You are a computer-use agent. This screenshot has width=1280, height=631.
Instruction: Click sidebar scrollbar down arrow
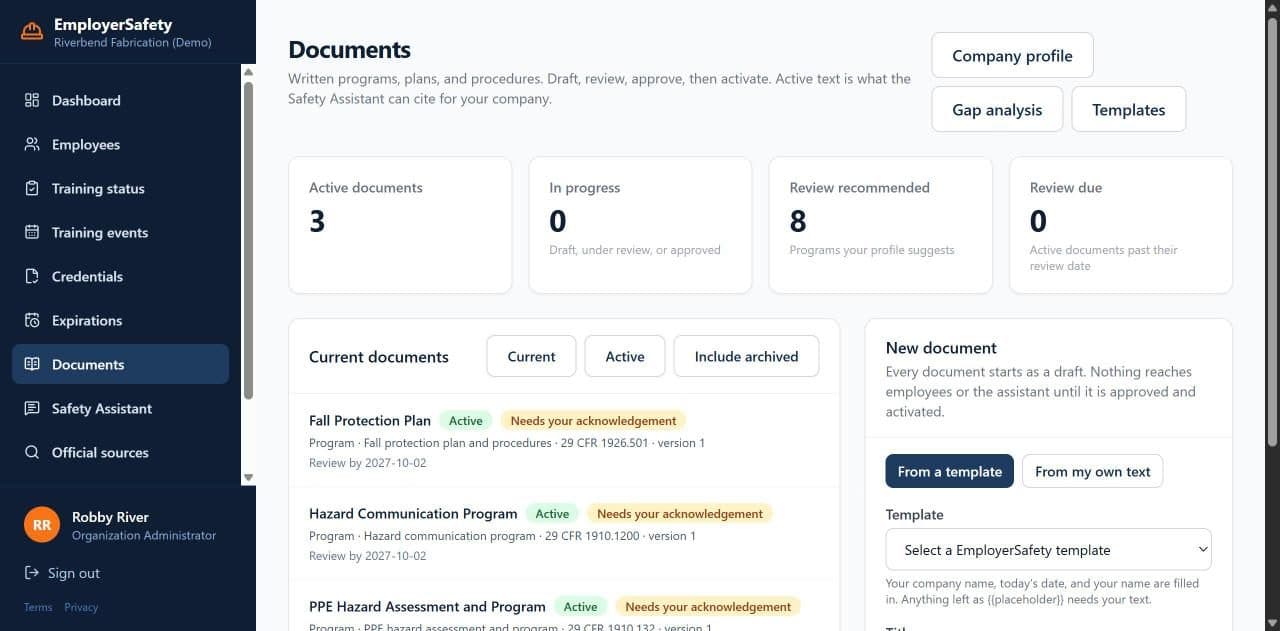249,478
